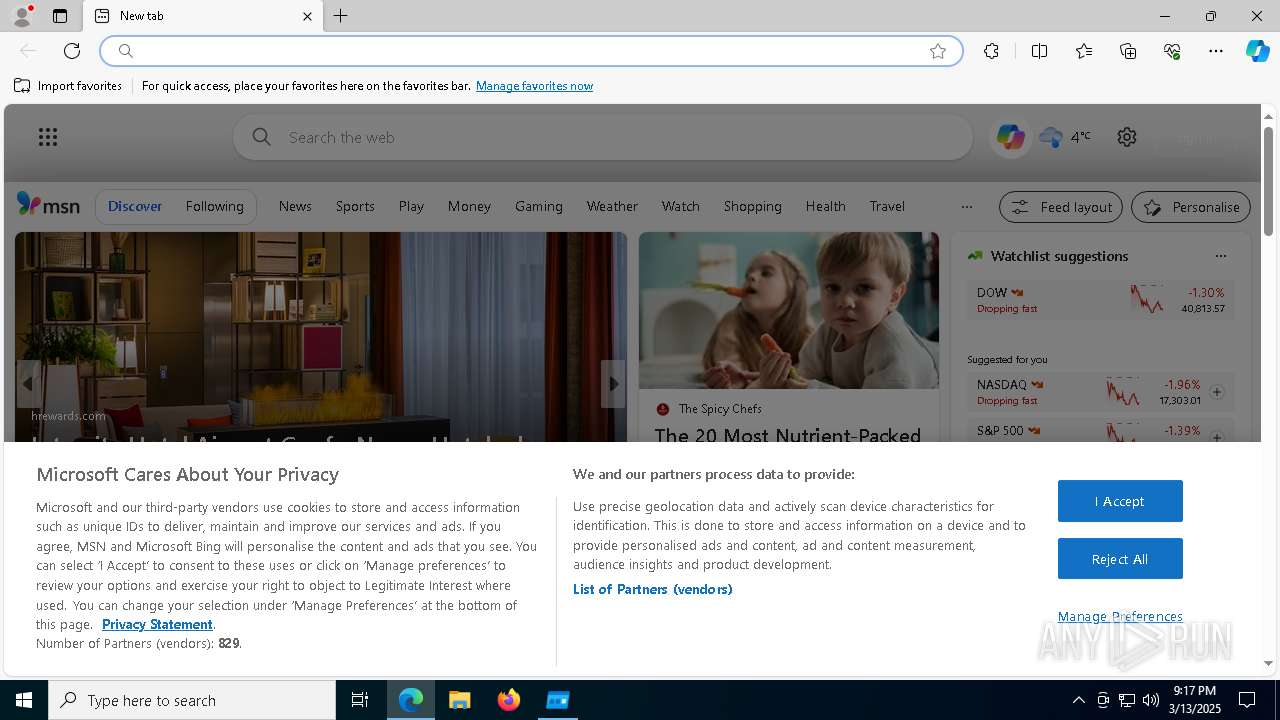Show hidden system tray icons chevron
The image size is (1280, 720).
click(1078, 700)
